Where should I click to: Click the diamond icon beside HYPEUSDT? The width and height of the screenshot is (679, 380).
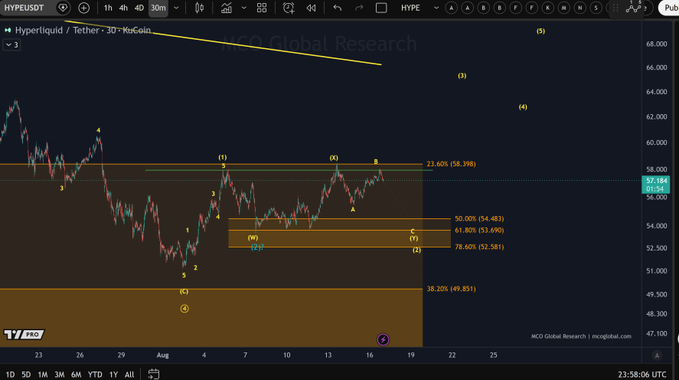coord(63,8)
